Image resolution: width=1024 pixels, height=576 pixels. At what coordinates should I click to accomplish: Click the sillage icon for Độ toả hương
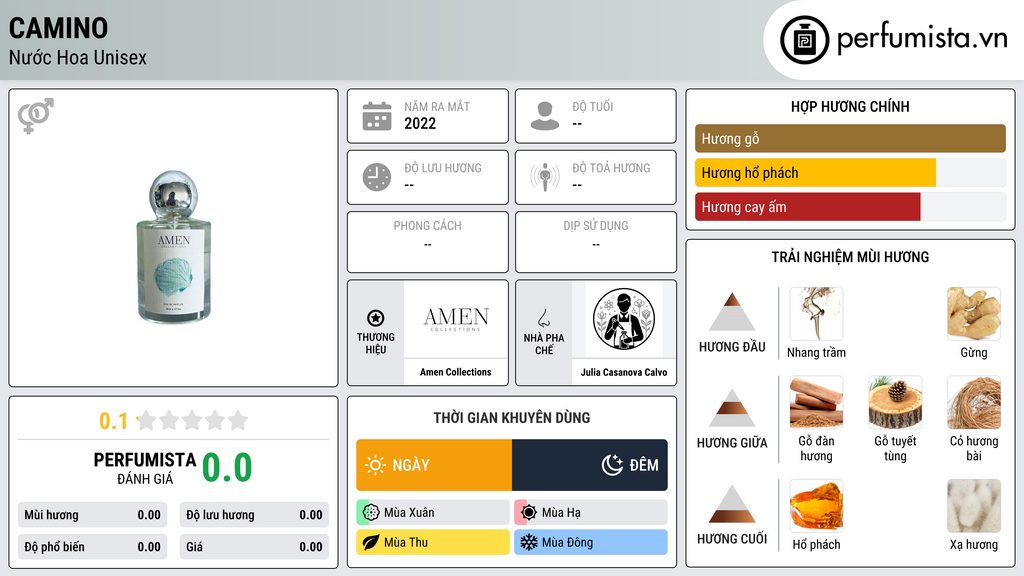tap(545, 177)
